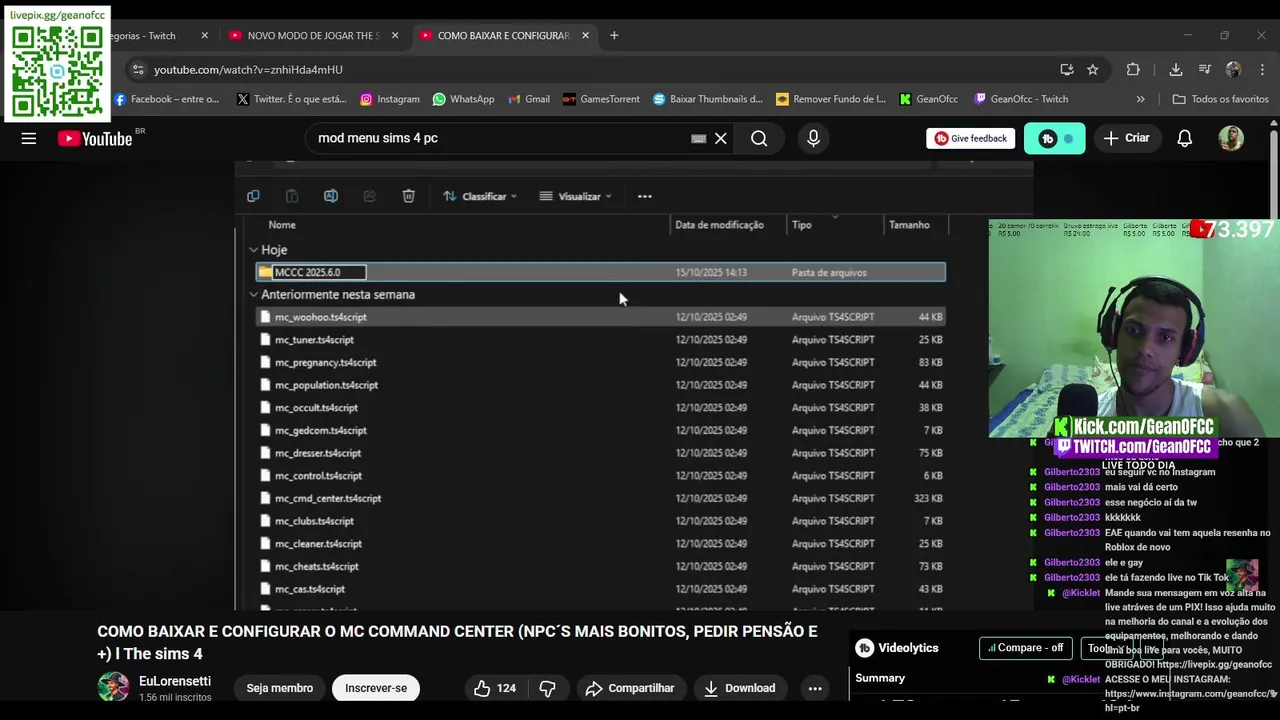The height and width of the screenshot is (720, 1280).
Task: Sort by the Nome column header
Action: 282,225
